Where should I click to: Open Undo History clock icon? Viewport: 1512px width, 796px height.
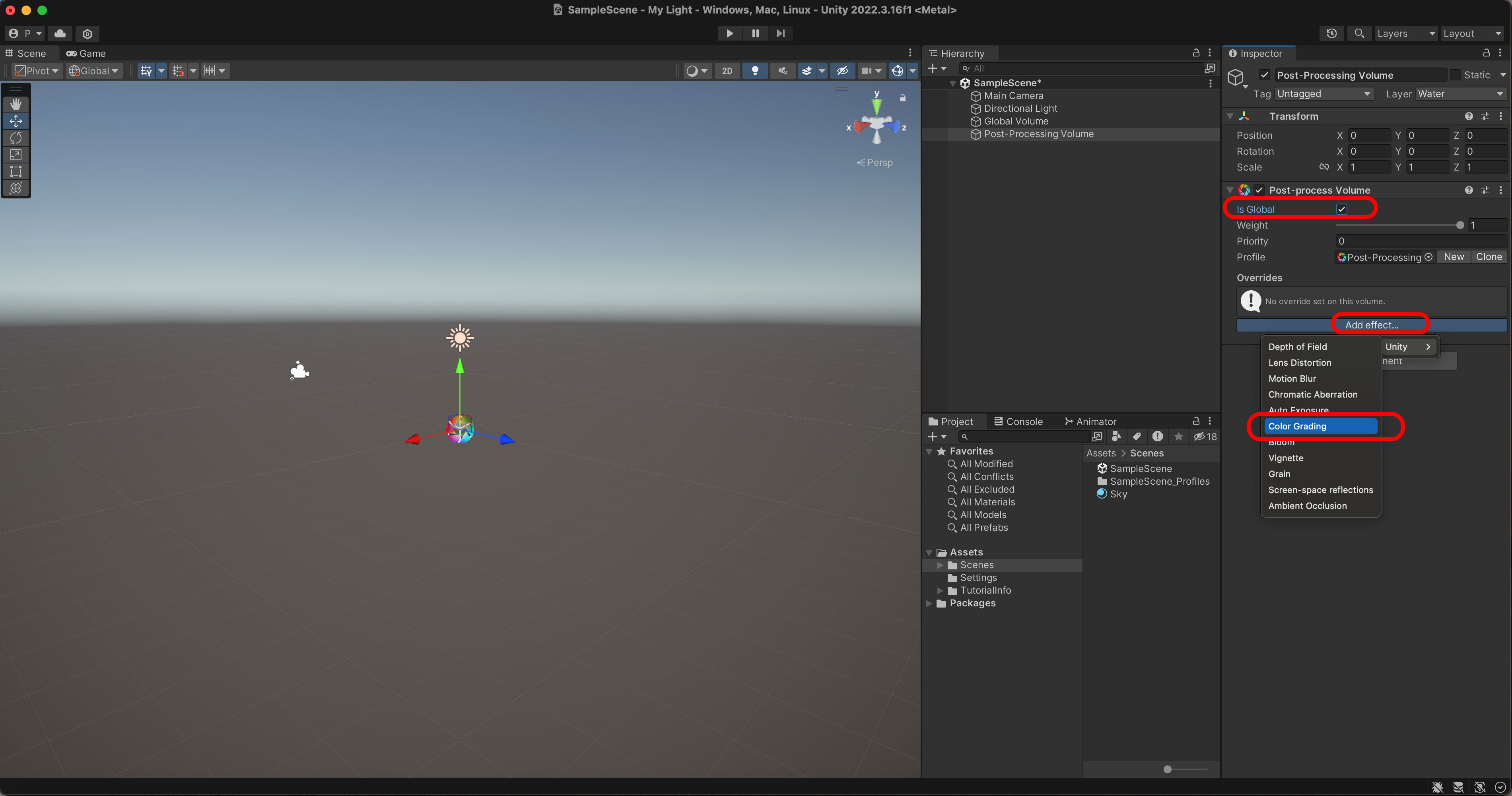[x=1331, y=33]
